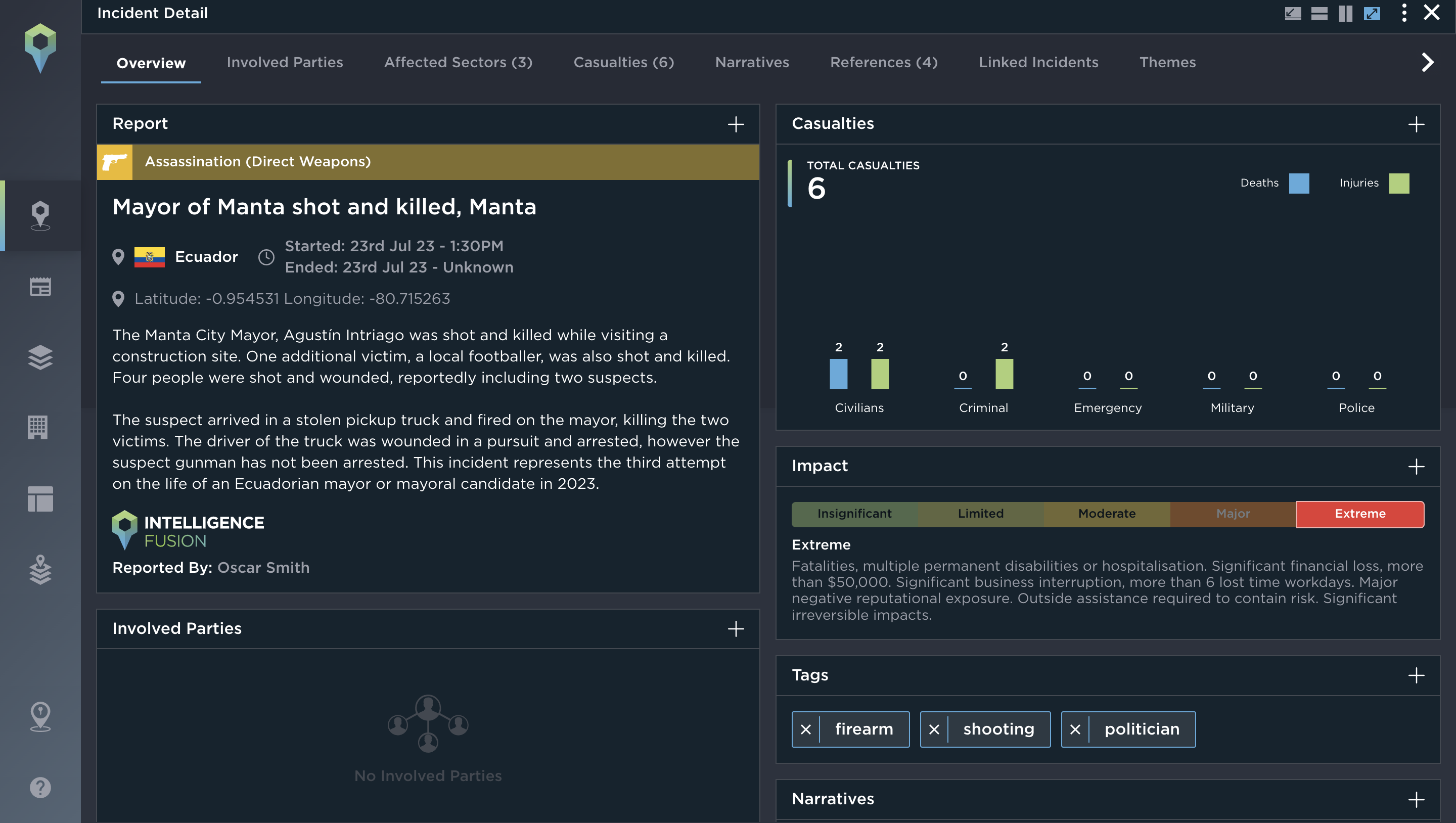Open the Affected Sectors (3) tab

point(459,62)
